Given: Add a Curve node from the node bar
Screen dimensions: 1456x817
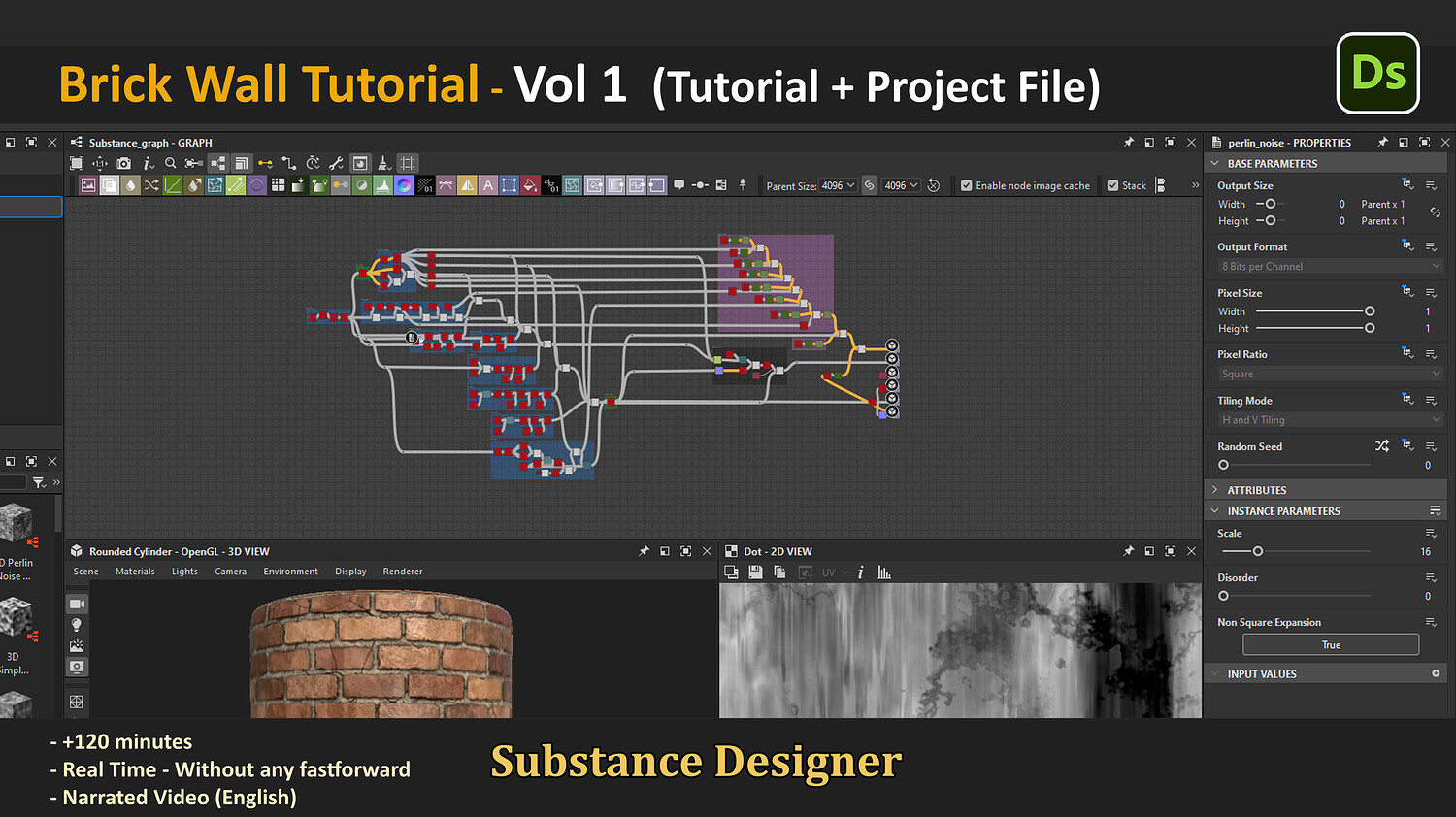Looking at the screenshot, I should click(x=173, y=185).
